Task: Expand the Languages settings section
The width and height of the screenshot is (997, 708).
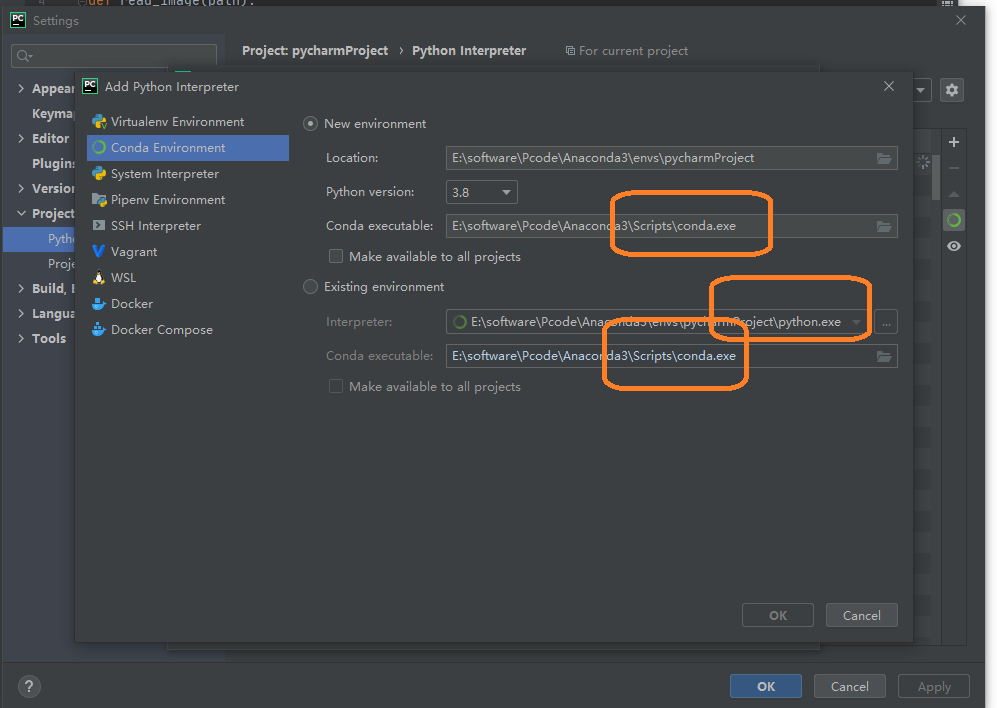Action: tap(21, 314)
